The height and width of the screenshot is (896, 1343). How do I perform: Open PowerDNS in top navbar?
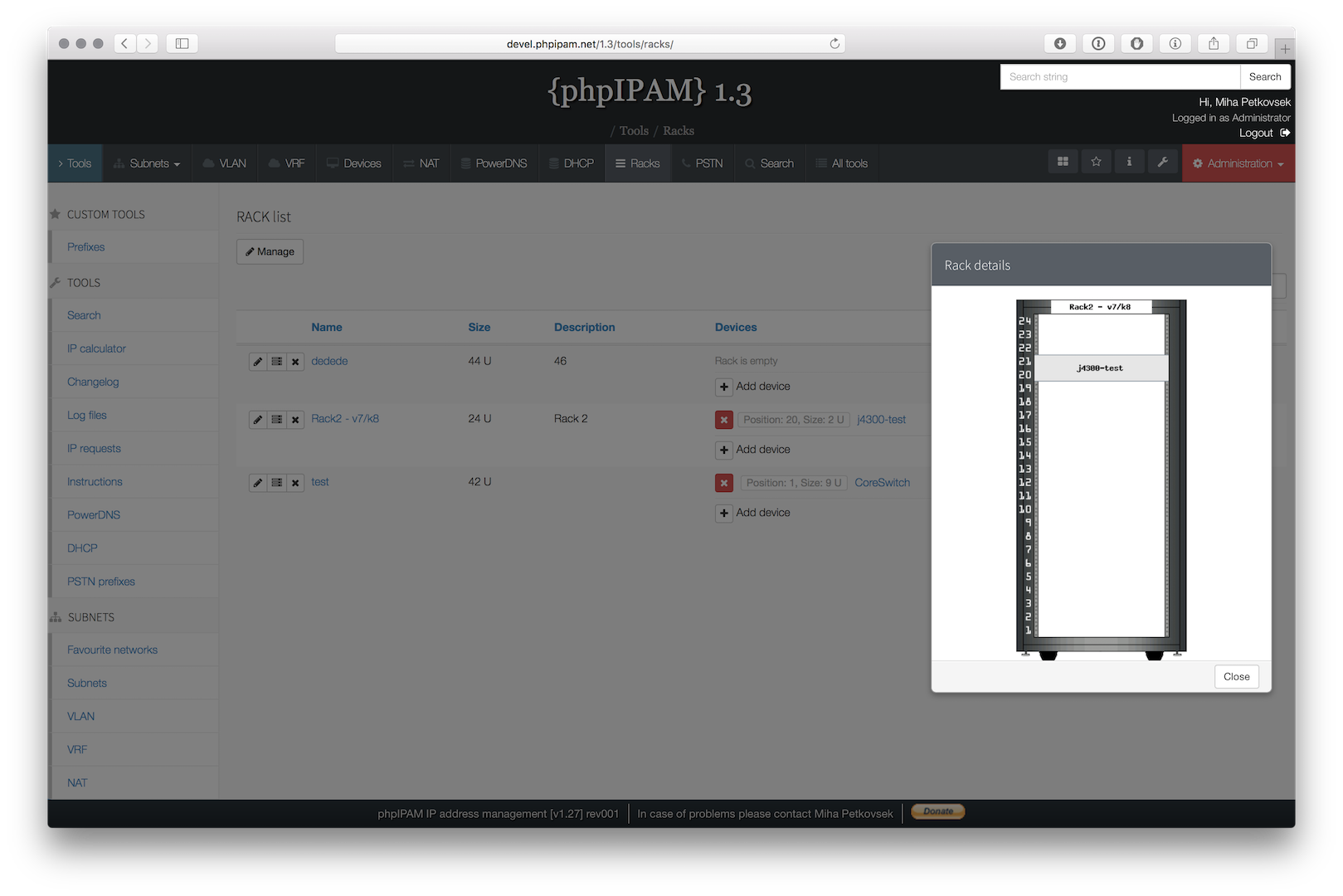494,163
